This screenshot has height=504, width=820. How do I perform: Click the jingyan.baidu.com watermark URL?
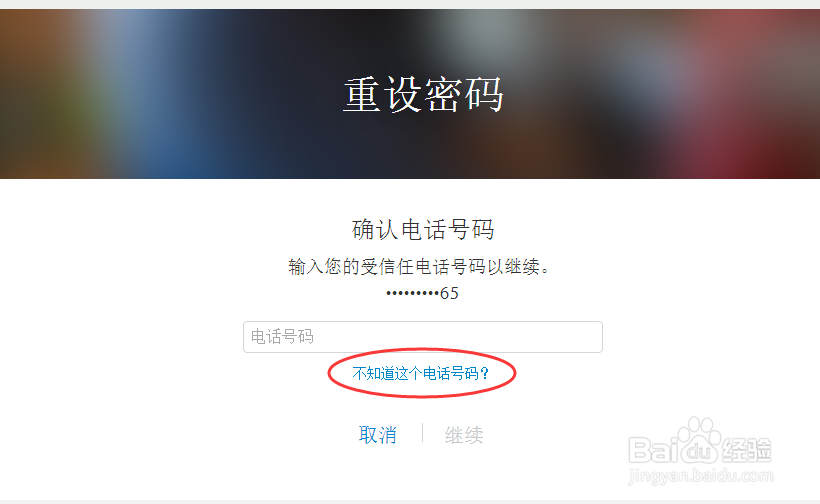click(700, 476)
